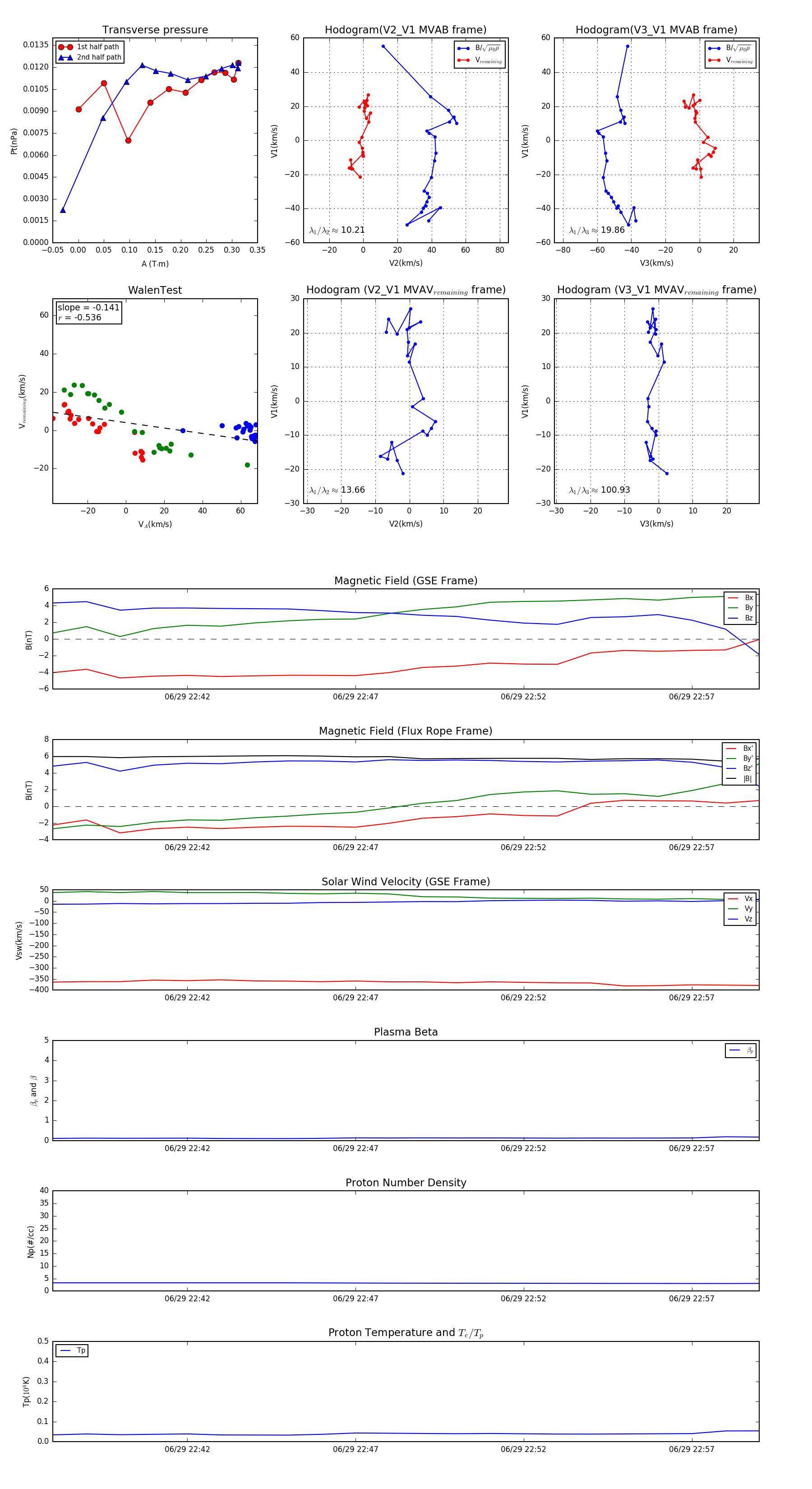Click the "Transverse pressure" plot title

pos(155,30)
